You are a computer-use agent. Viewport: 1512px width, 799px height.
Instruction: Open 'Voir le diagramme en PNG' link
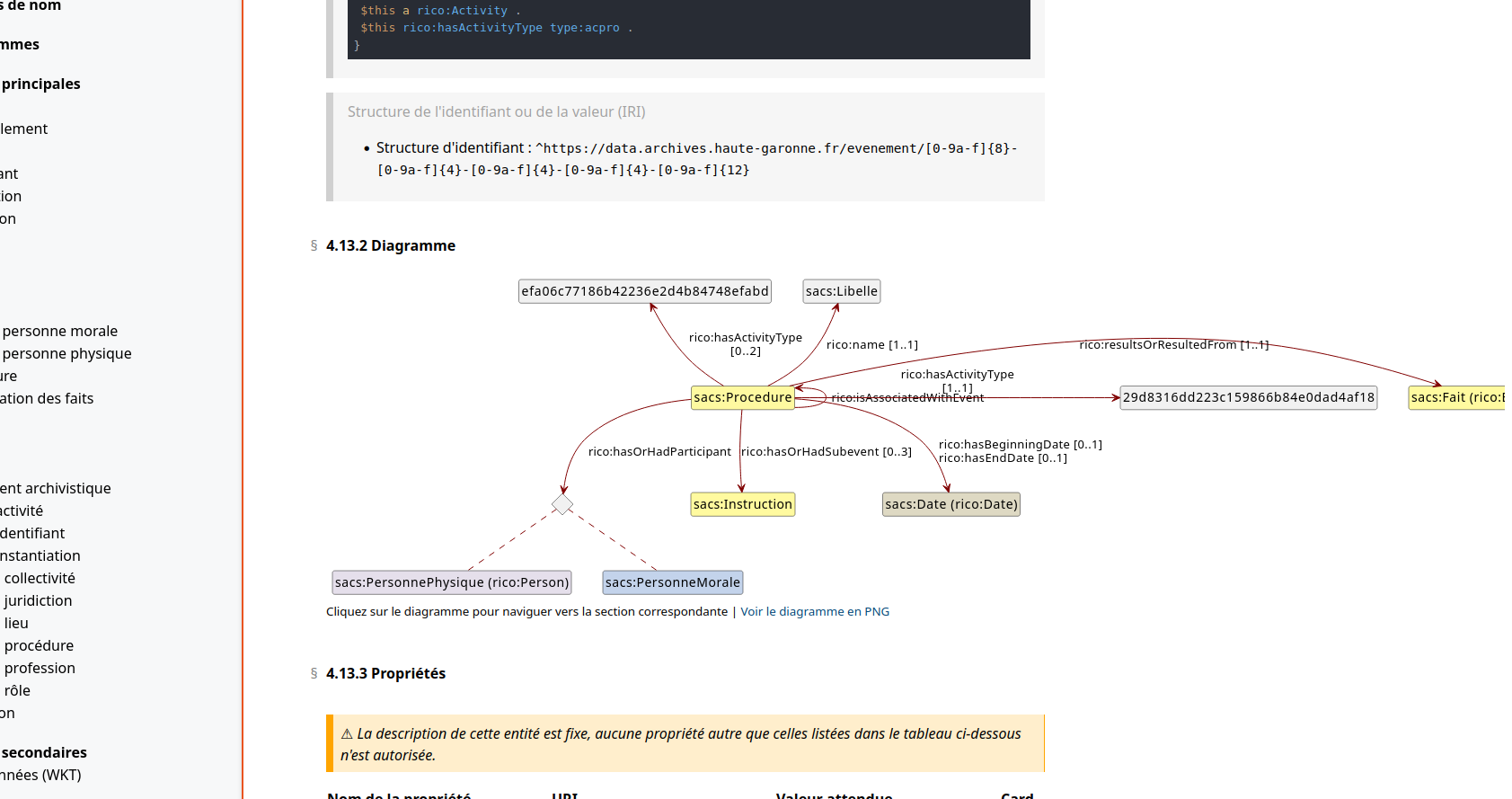click(814, 611)
